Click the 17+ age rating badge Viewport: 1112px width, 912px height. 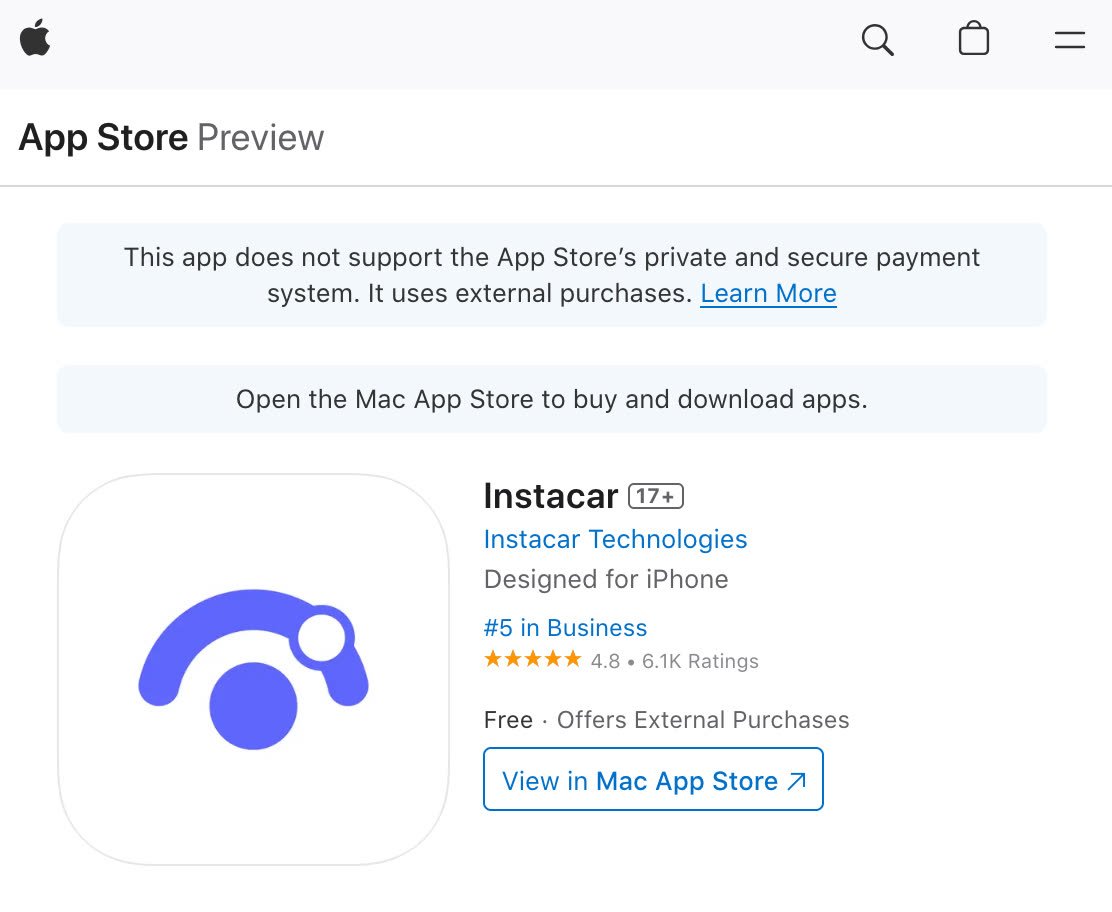click(656, 496)
